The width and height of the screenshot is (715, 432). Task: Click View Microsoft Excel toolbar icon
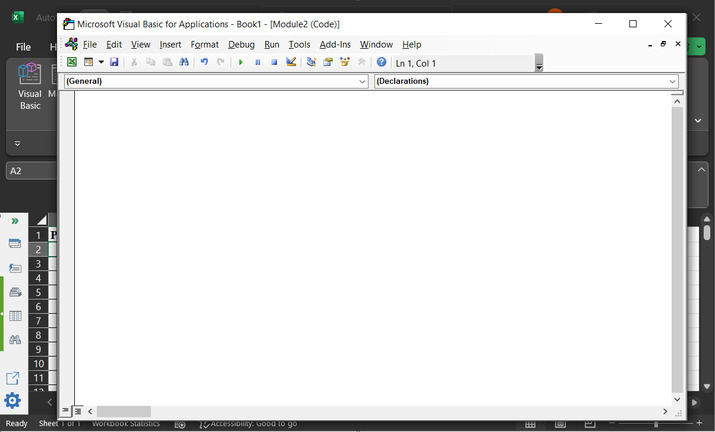(72, 62)
